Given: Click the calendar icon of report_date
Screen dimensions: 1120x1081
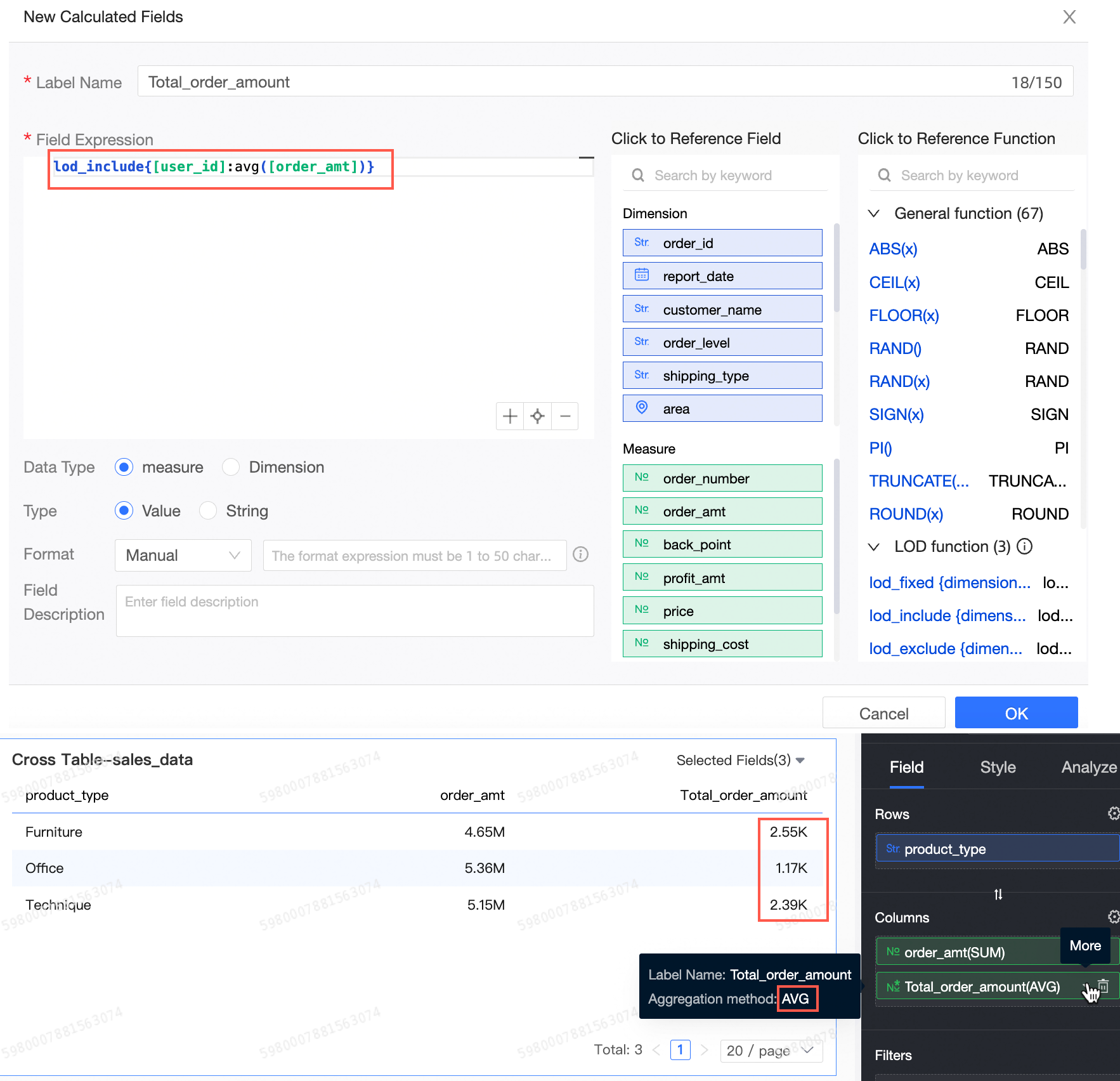Looking at the screenshot, I should pyautogui.click(x=642, y=275).
